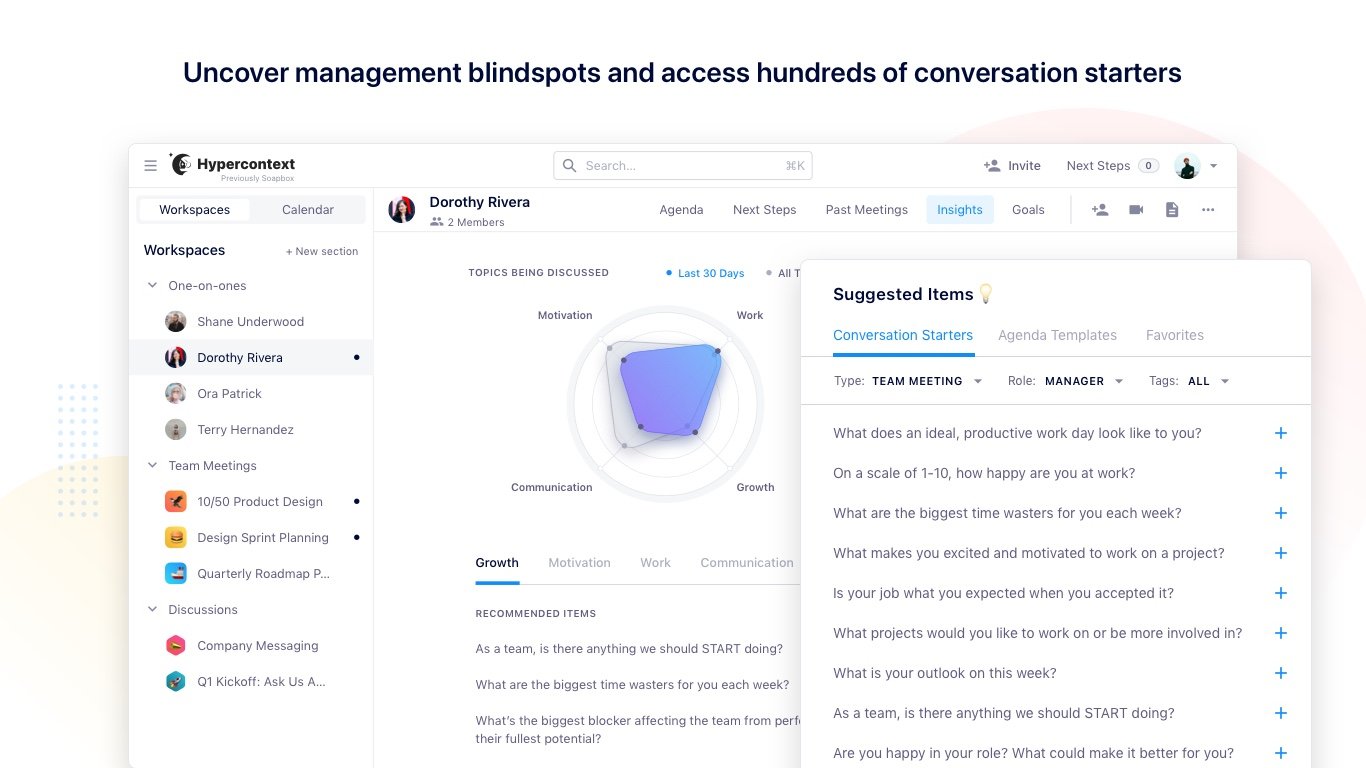Open the profile dropdown arrow
The height and width of the screenshot is (768, 1366).
coord(1214,166)
